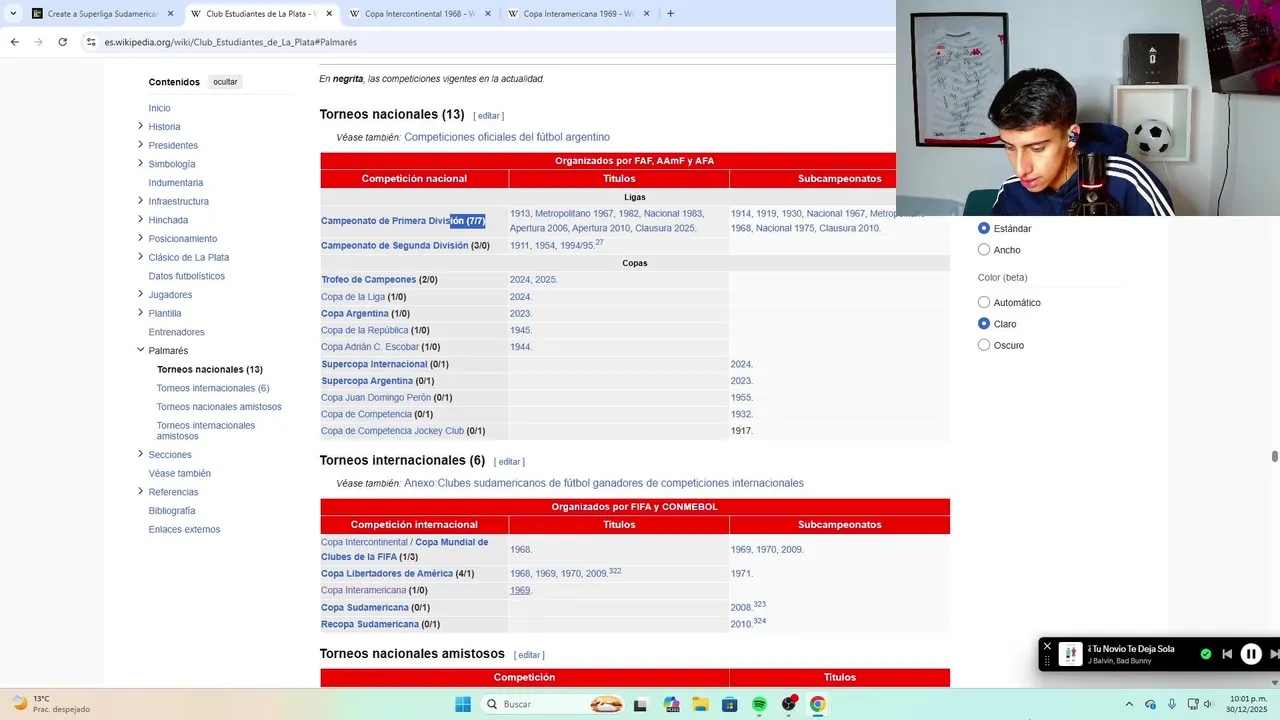Jump to Enlaces externos in contents
The image size is (1280, 720).
[184, 529]
